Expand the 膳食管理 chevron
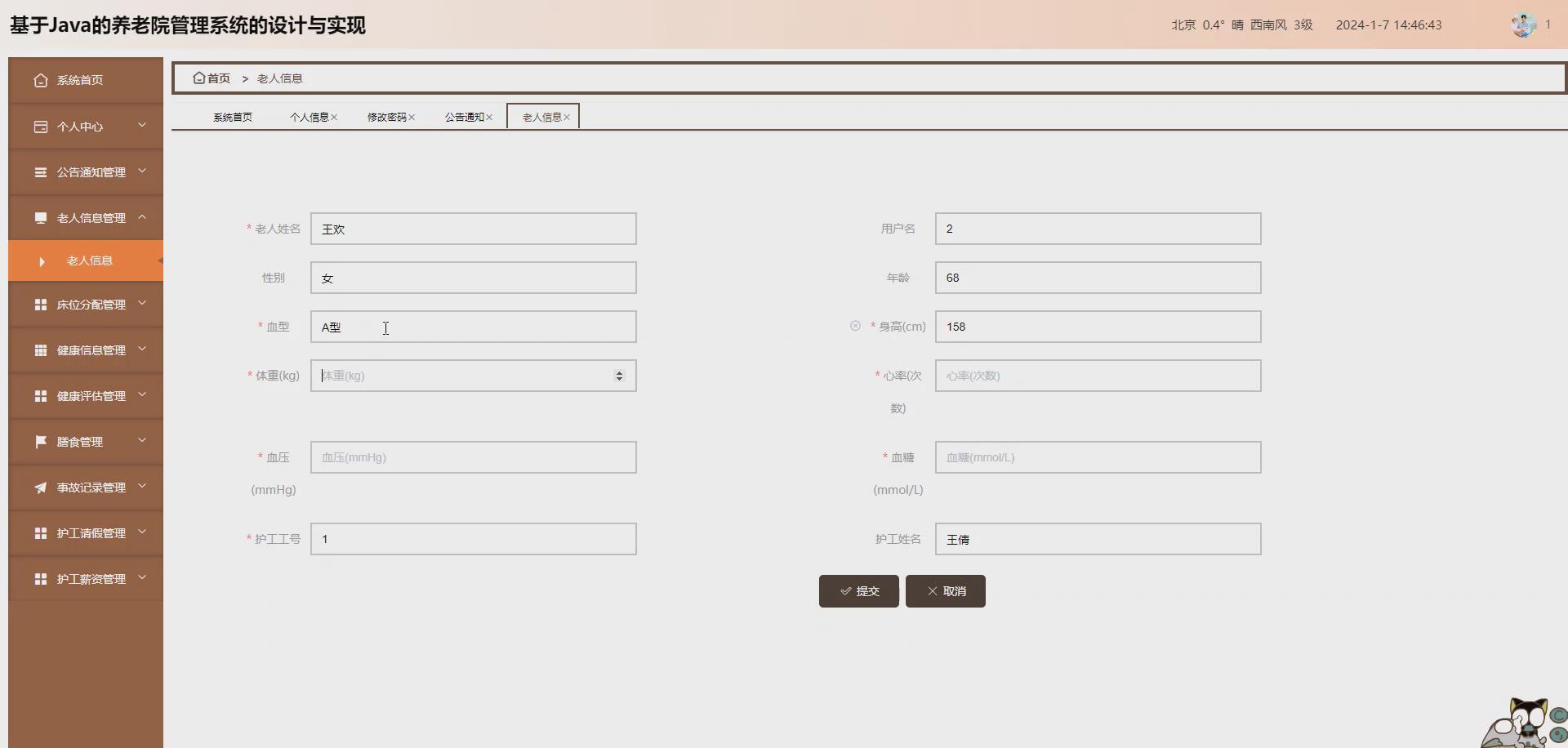Viewport: 1568px width, 748px height. coord(142,440)
